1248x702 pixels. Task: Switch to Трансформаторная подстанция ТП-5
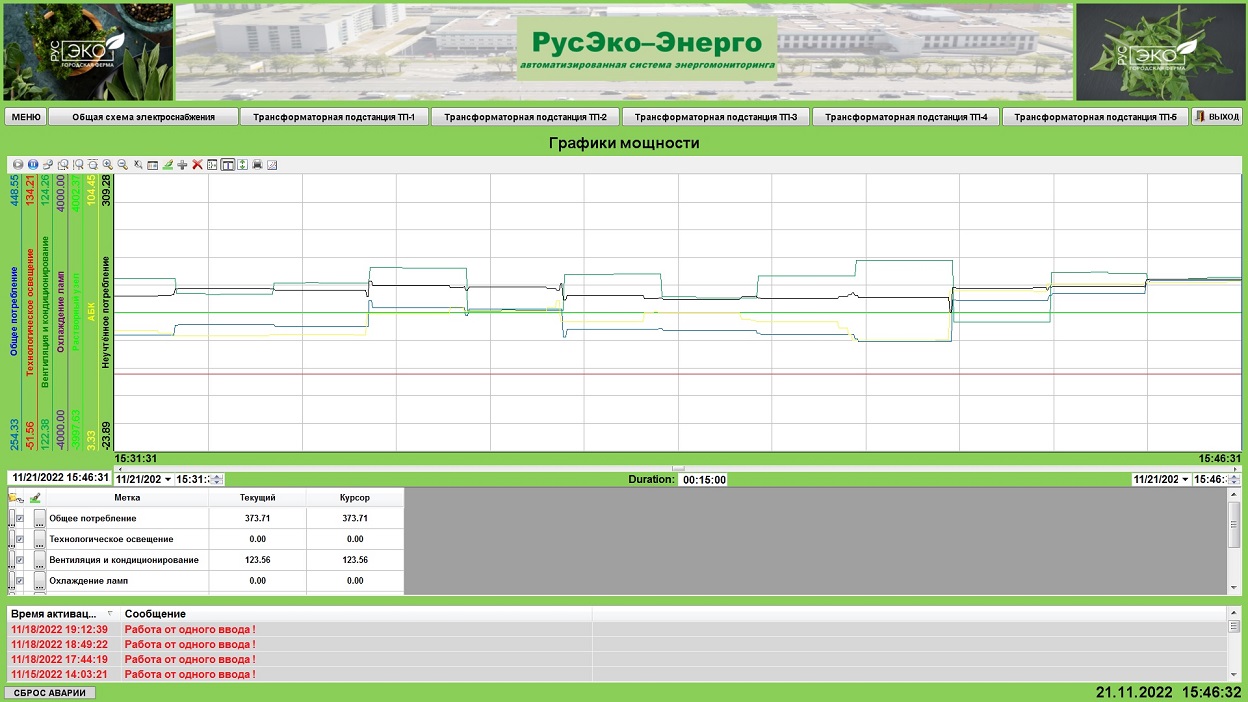tap(1096, 117)
